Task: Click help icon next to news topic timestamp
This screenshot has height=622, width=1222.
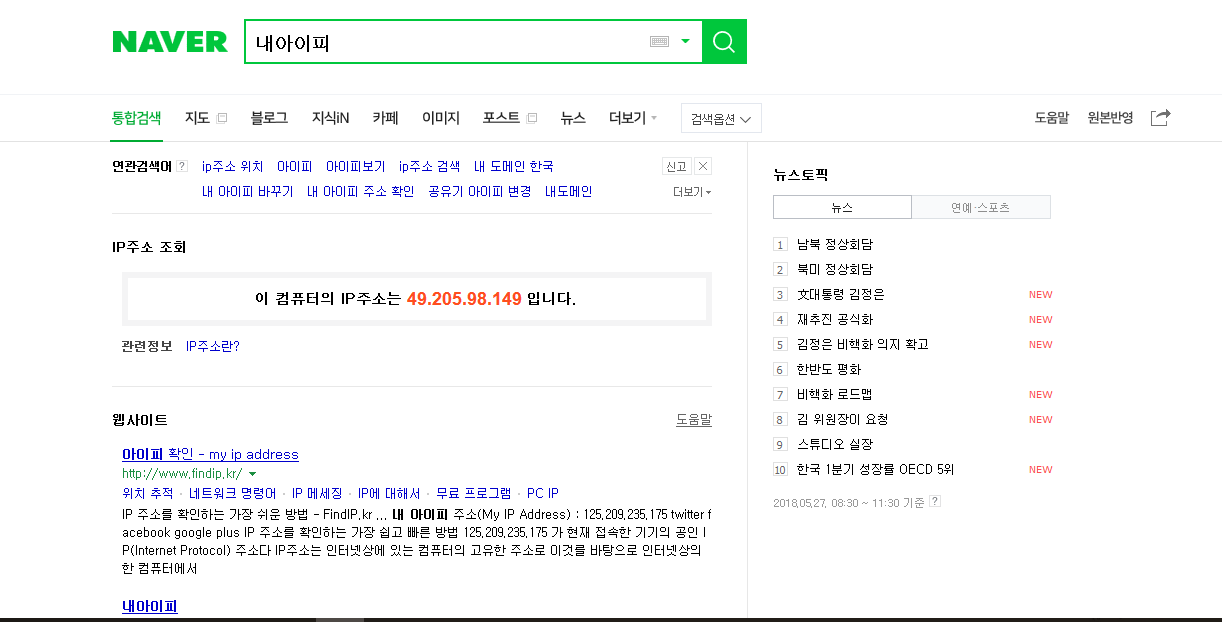Action: tap(935, 501)
